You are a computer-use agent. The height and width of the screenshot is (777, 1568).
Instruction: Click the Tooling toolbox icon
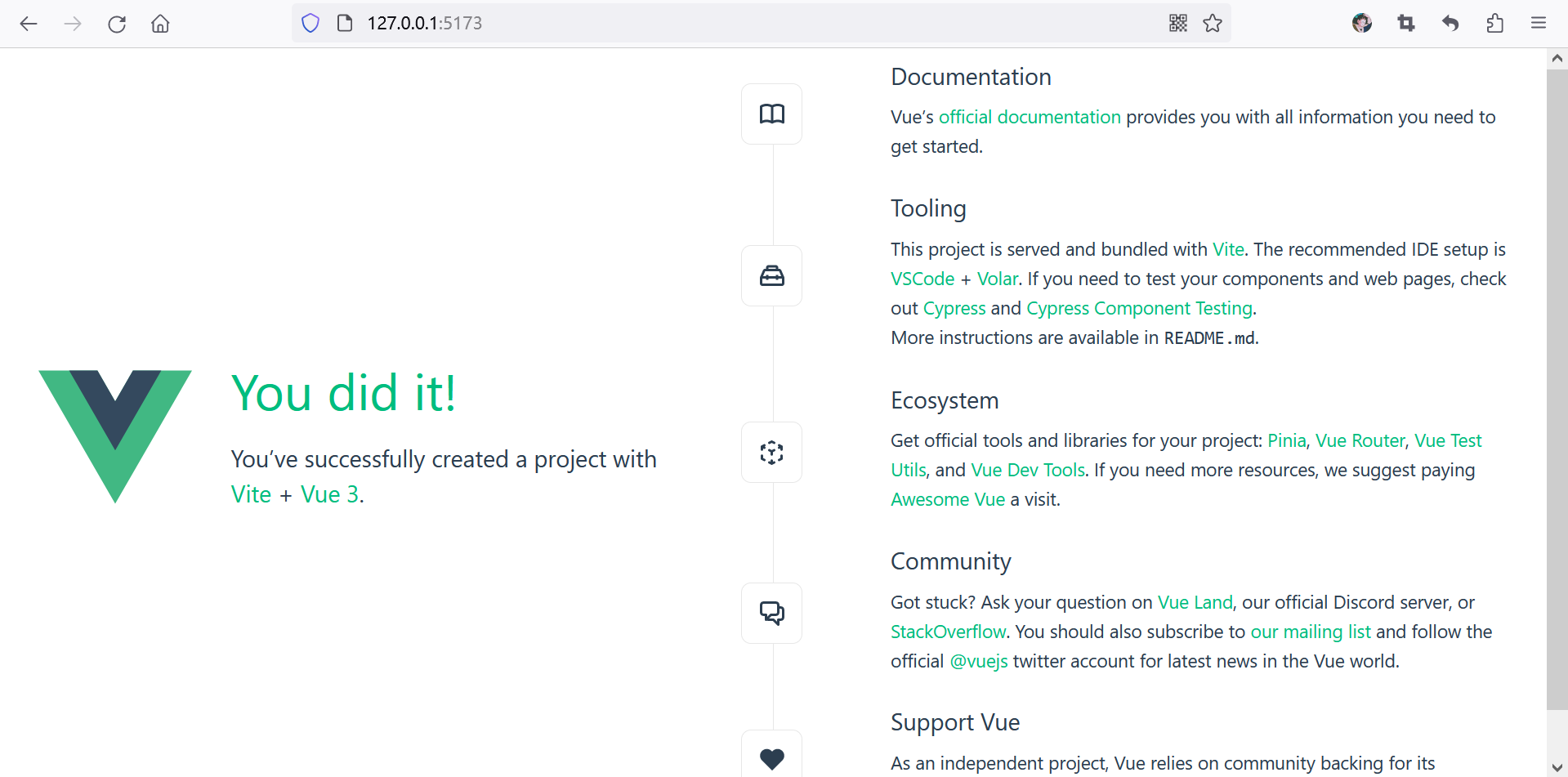pyautogui.click(x=771, y=275)
